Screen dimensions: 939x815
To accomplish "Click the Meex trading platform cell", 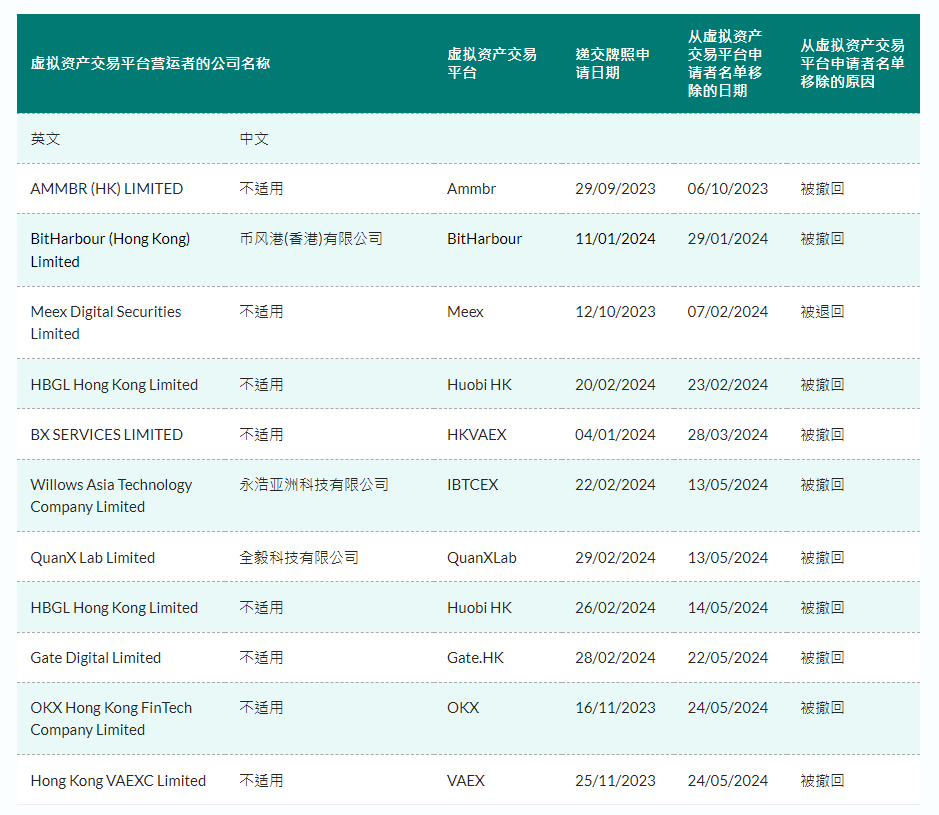I will pos(465,312).
